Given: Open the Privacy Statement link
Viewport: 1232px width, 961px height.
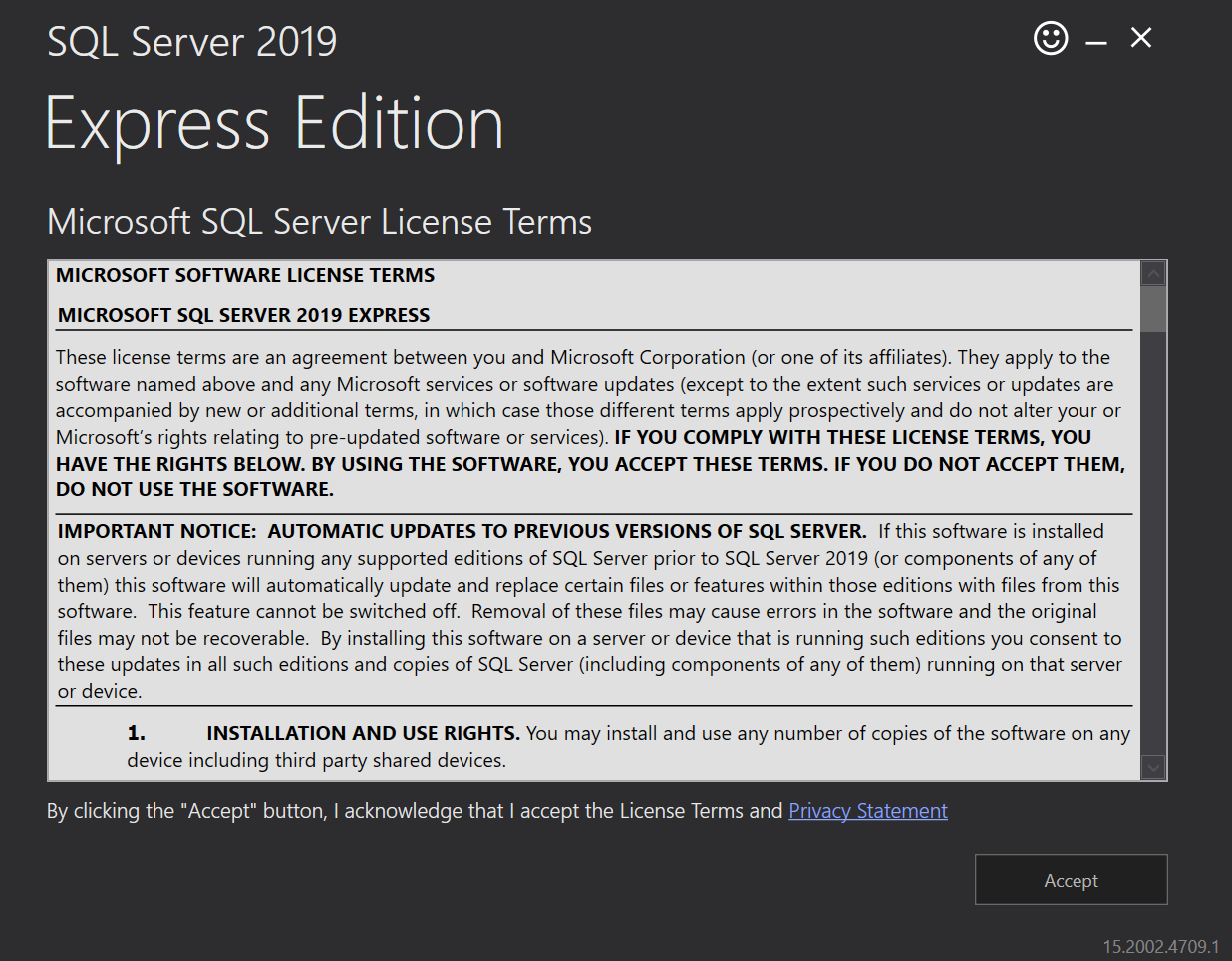Looking at the screenshot, I should coord(868,811).
